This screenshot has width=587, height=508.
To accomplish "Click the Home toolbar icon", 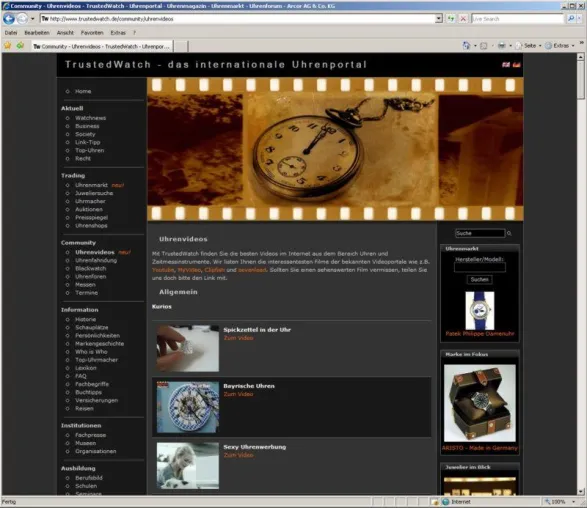I will tap(466, 46).
